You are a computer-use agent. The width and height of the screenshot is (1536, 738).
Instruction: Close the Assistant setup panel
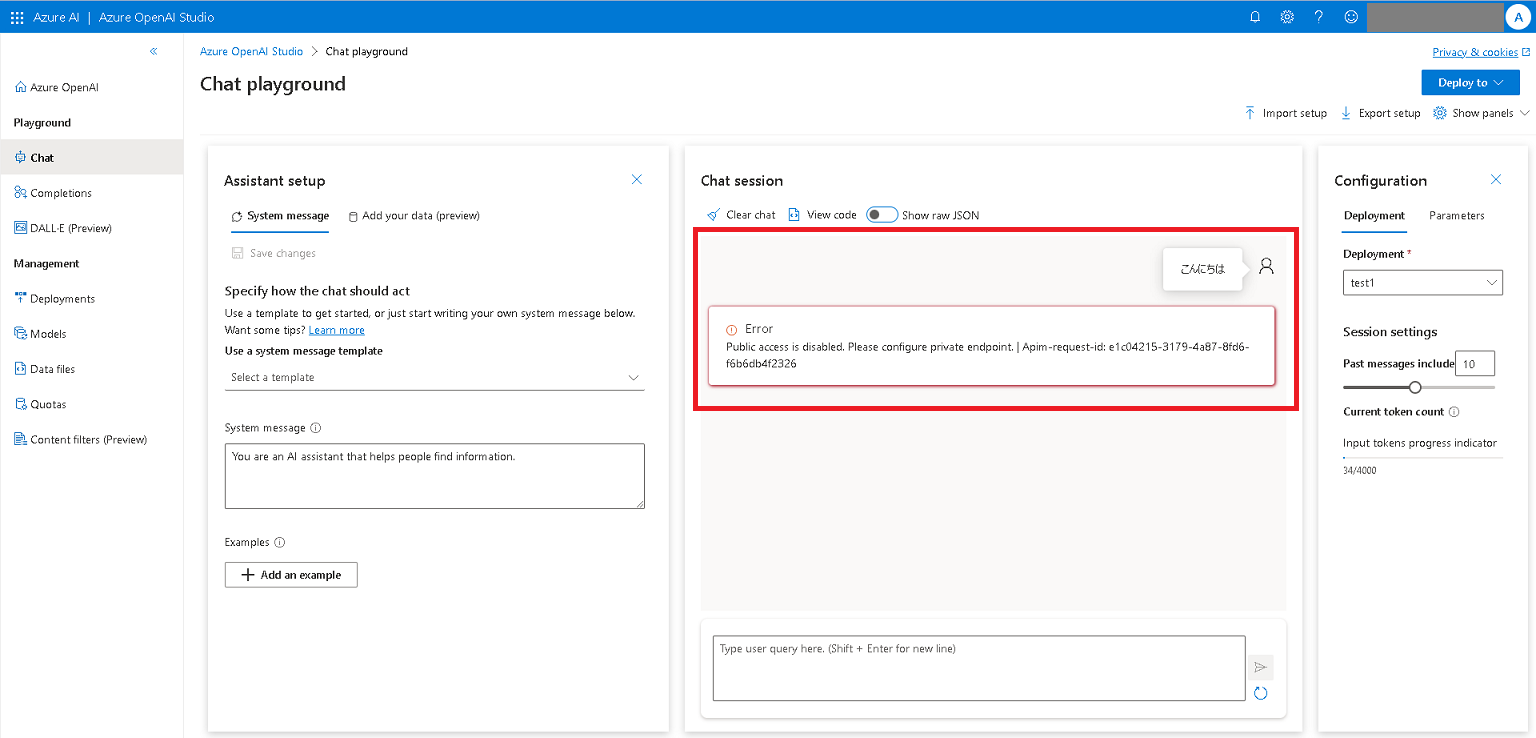point(637,180)
